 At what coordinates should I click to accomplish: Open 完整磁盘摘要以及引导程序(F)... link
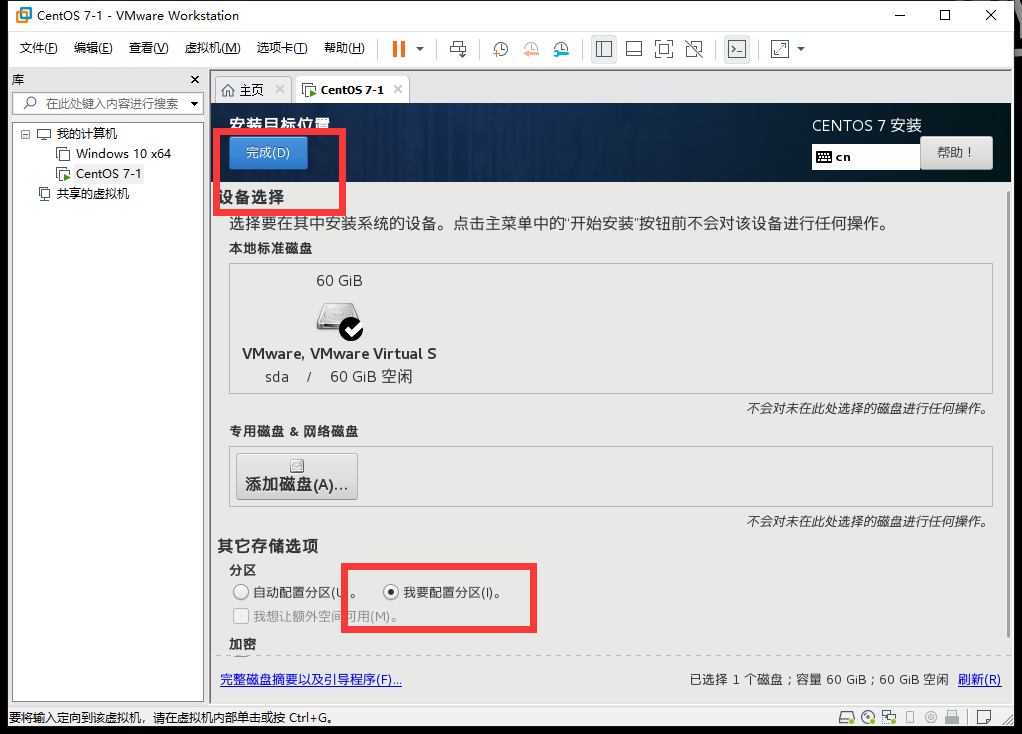pyautogui.click(x=311, y=680)
